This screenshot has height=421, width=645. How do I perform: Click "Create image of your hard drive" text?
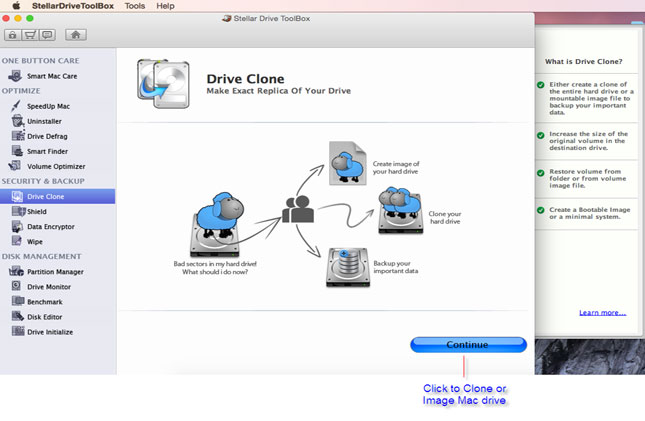[x=396, y=167]
